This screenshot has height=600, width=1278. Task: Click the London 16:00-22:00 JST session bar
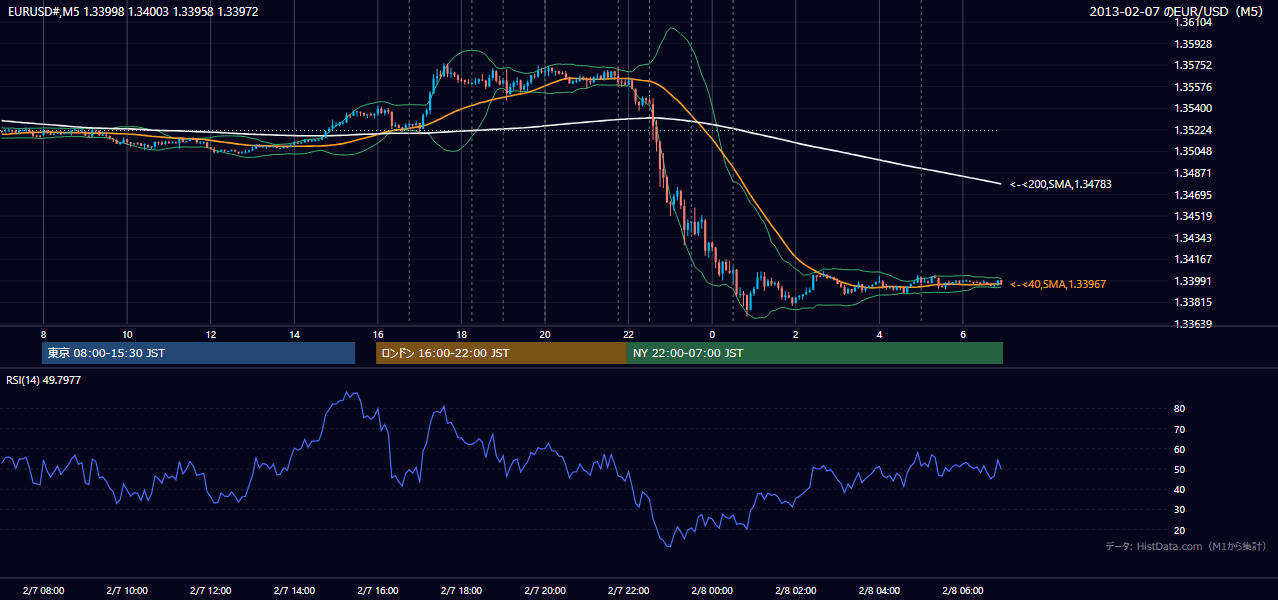pos(501,353)
